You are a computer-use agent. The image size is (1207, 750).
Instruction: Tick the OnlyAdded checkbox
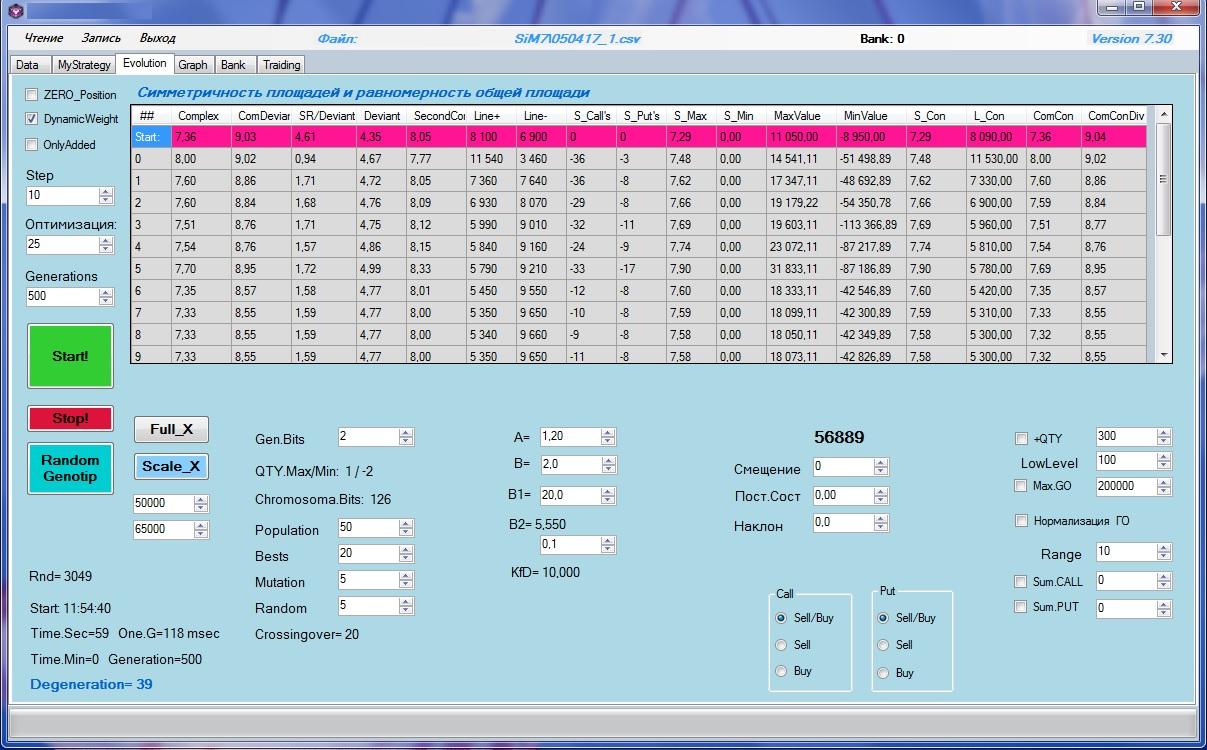point(33,145)
